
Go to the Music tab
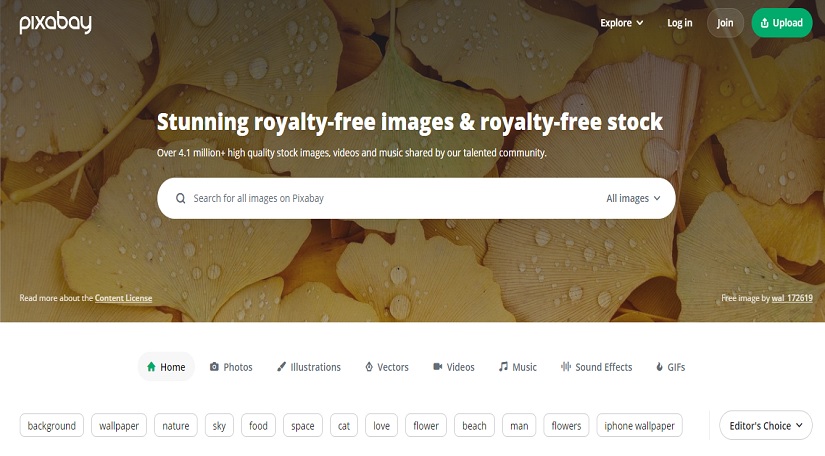[x=518, y=367]
